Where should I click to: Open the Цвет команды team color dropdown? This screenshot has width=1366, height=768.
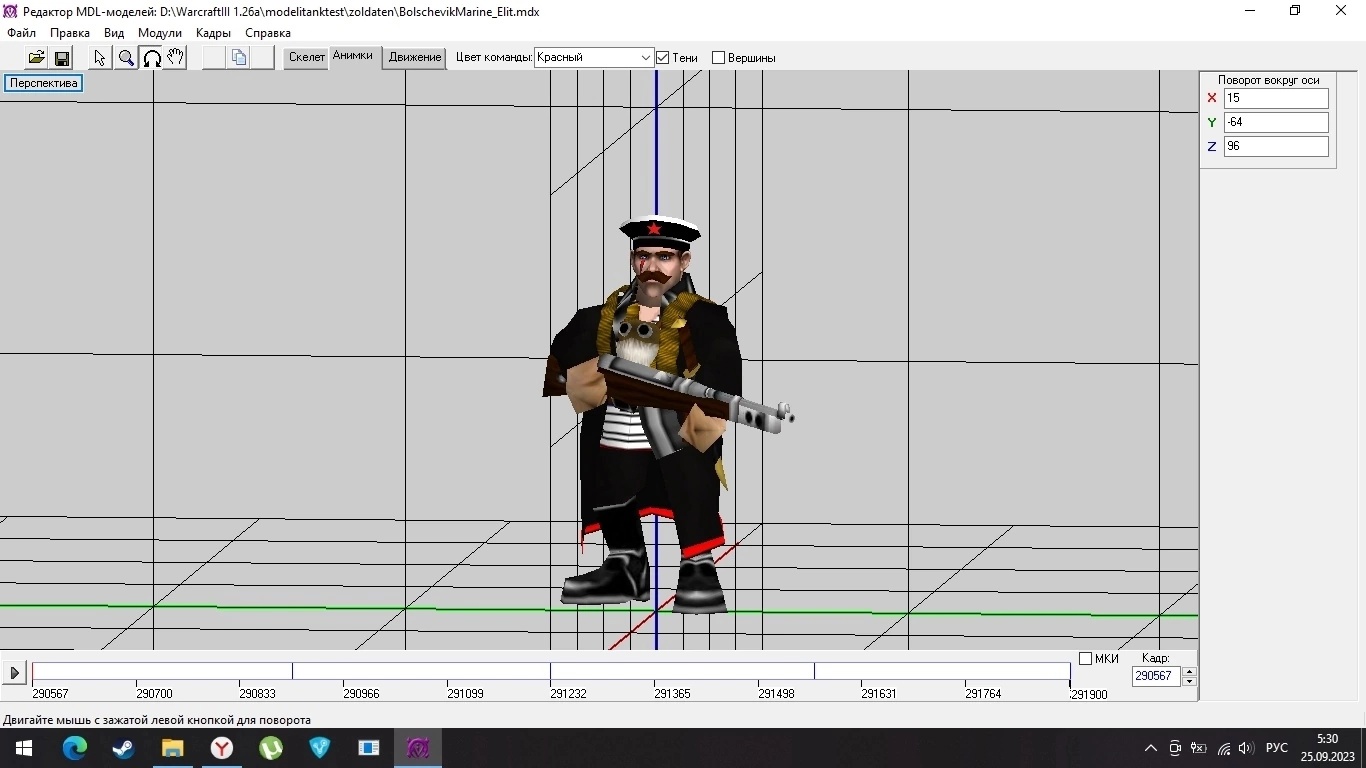594,58
